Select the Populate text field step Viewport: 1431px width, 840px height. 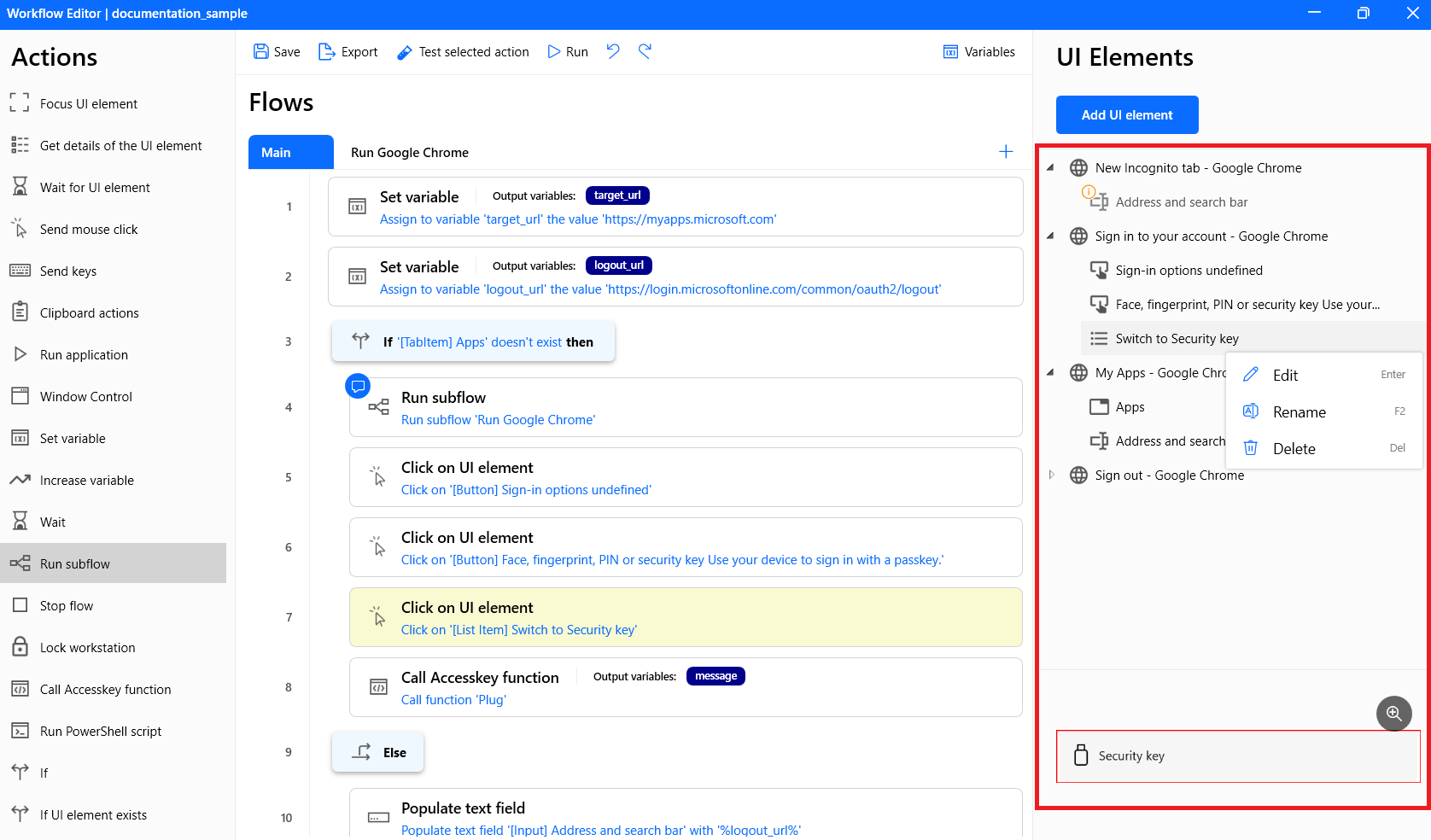[x=686, y=814]
